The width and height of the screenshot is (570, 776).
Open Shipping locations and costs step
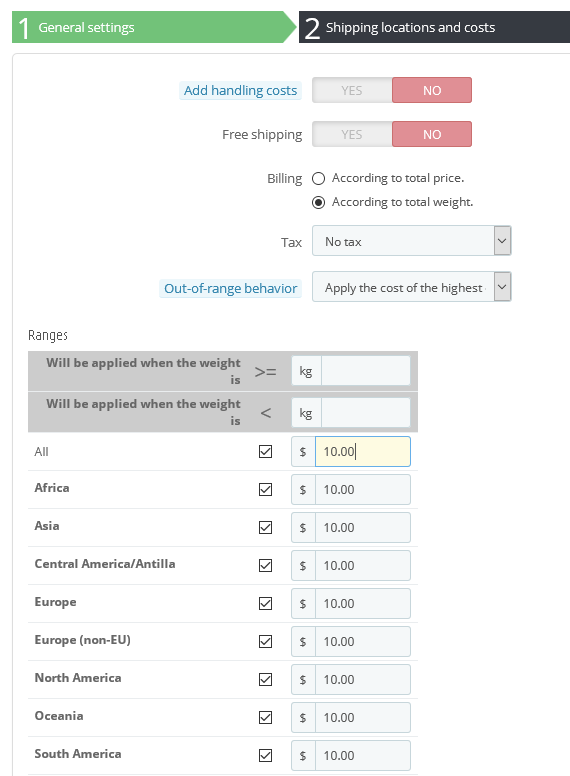(x=434, y=27)
